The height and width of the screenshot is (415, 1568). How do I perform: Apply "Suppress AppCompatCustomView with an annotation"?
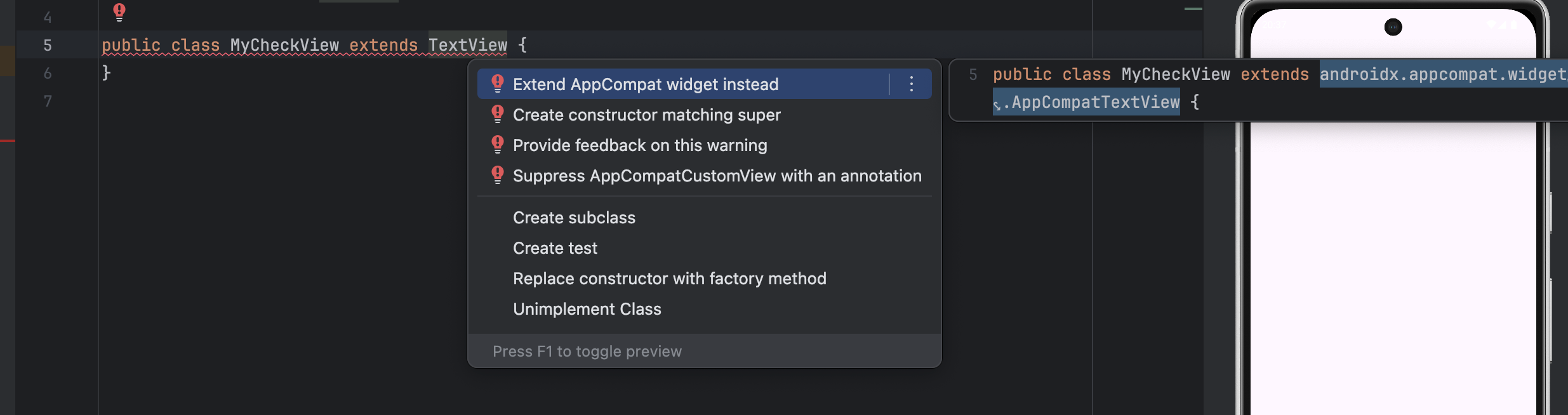click(717, 176)
